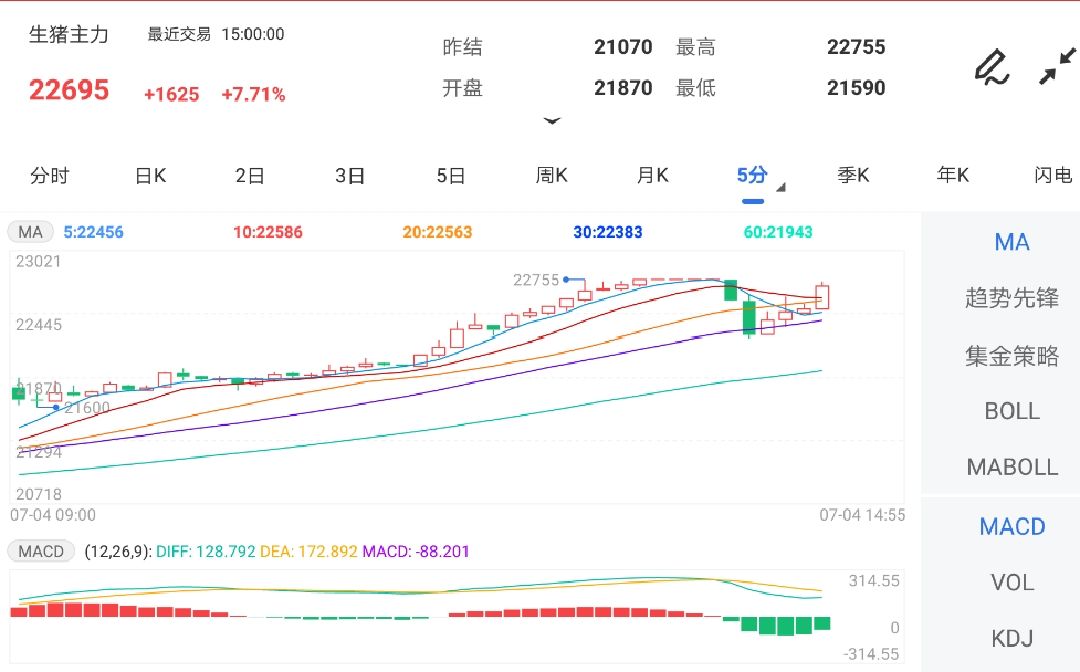Tap the MA10 value 10:22586

pyautogui.click(x=268, y=232)
